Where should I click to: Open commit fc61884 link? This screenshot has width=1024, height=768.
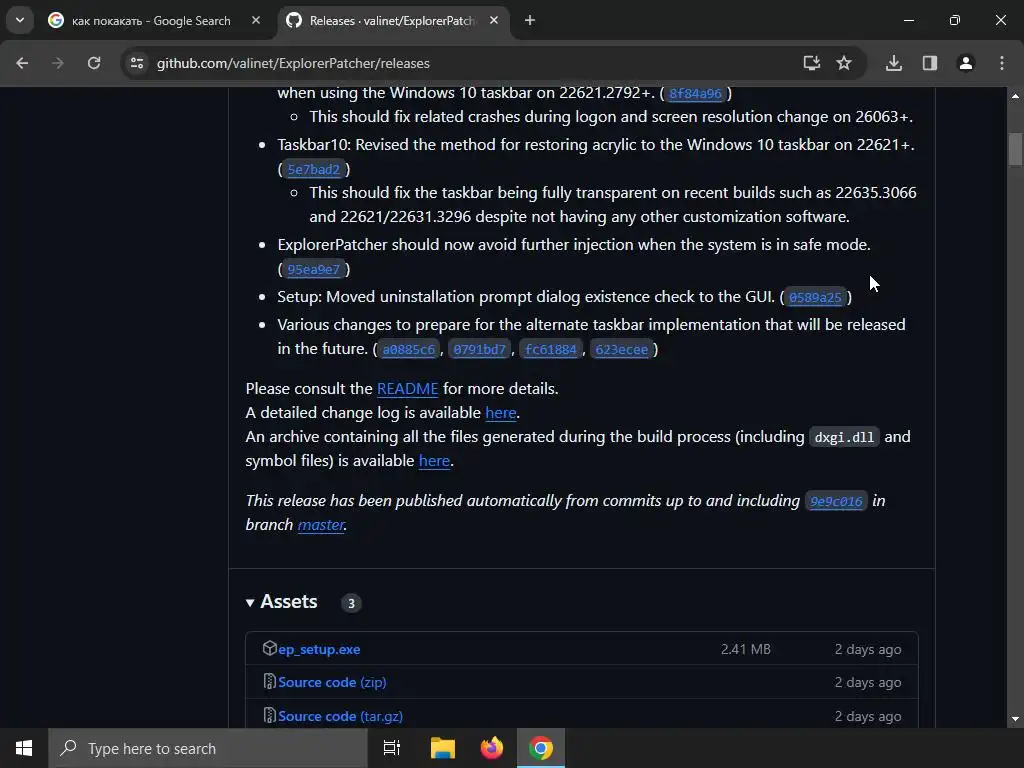551,350
